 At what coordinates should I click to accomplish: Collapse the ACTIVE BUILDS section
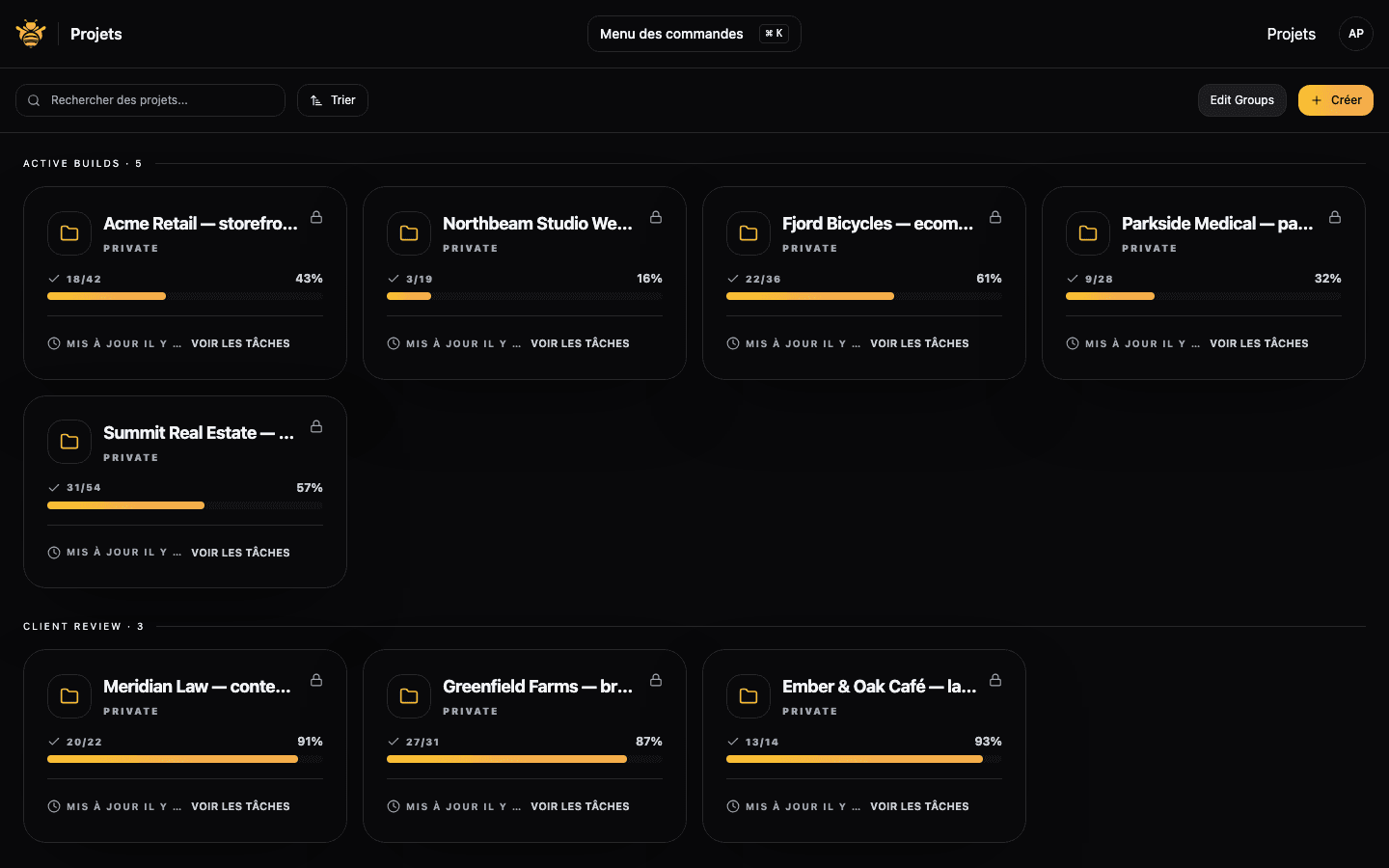click(x=83, y=163)
